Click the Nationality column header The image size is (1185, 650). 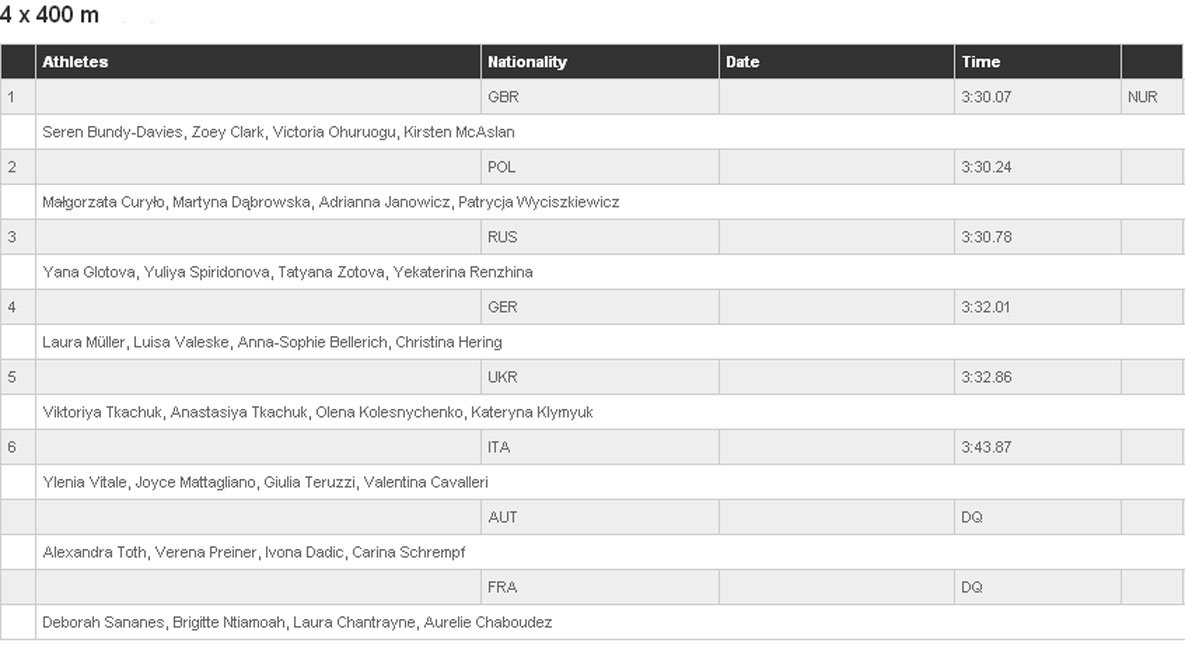[599, 62]
